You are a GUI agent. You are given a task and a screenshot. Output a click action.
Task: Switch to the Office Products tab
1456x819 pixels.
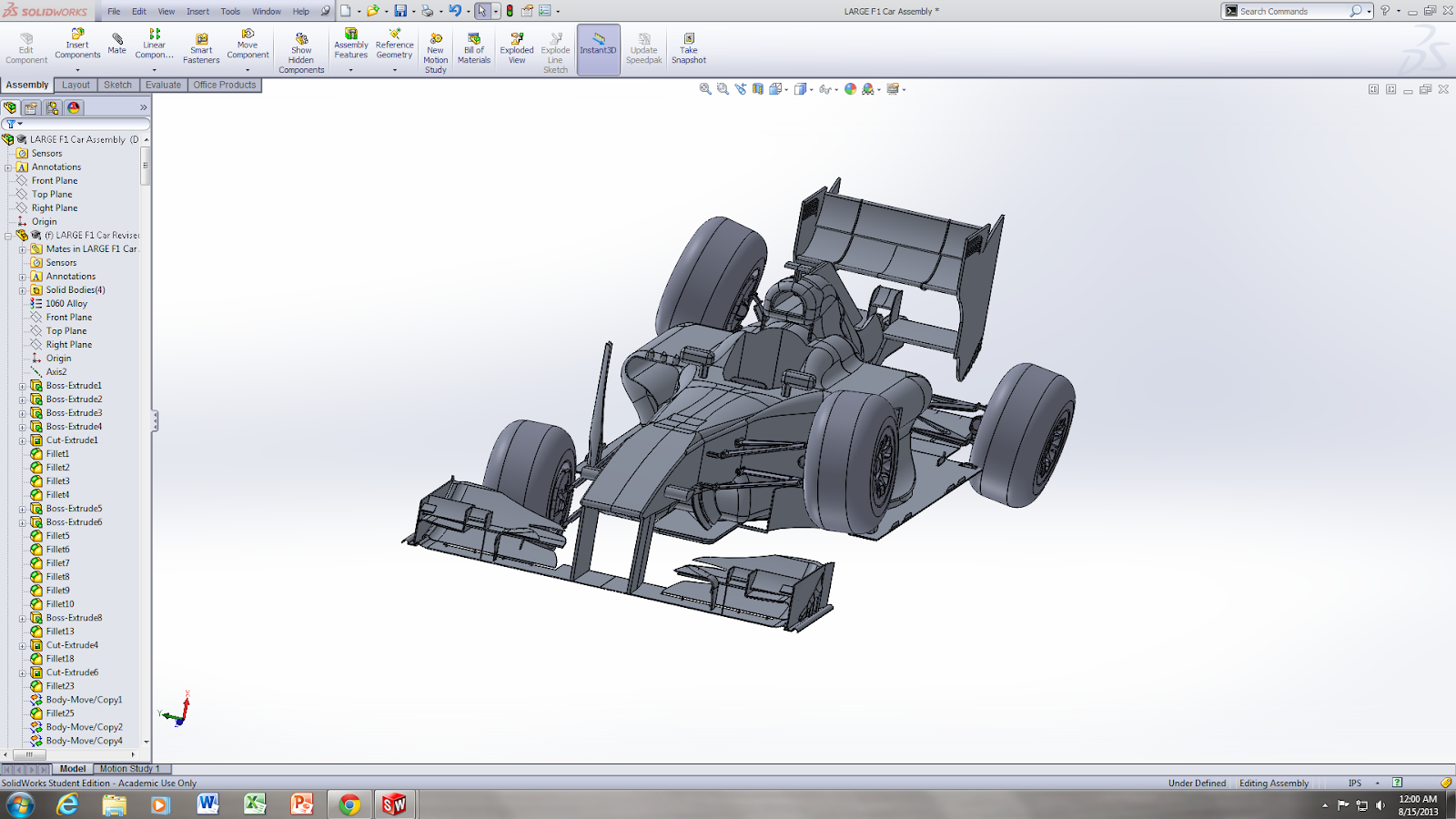[x=224, y=85]
